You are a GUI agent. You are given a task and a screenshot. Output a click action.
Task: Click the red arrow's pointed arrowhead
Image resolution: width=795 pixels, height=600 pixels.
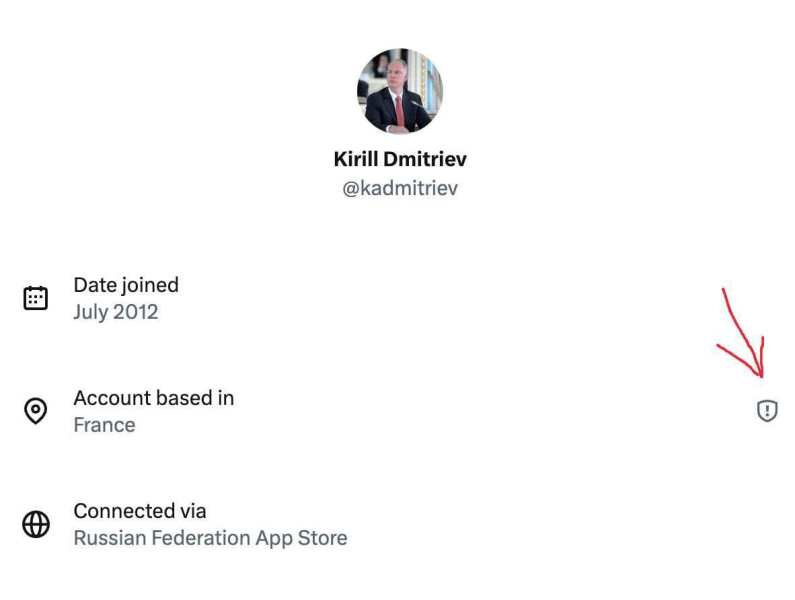tap(762, 373)
